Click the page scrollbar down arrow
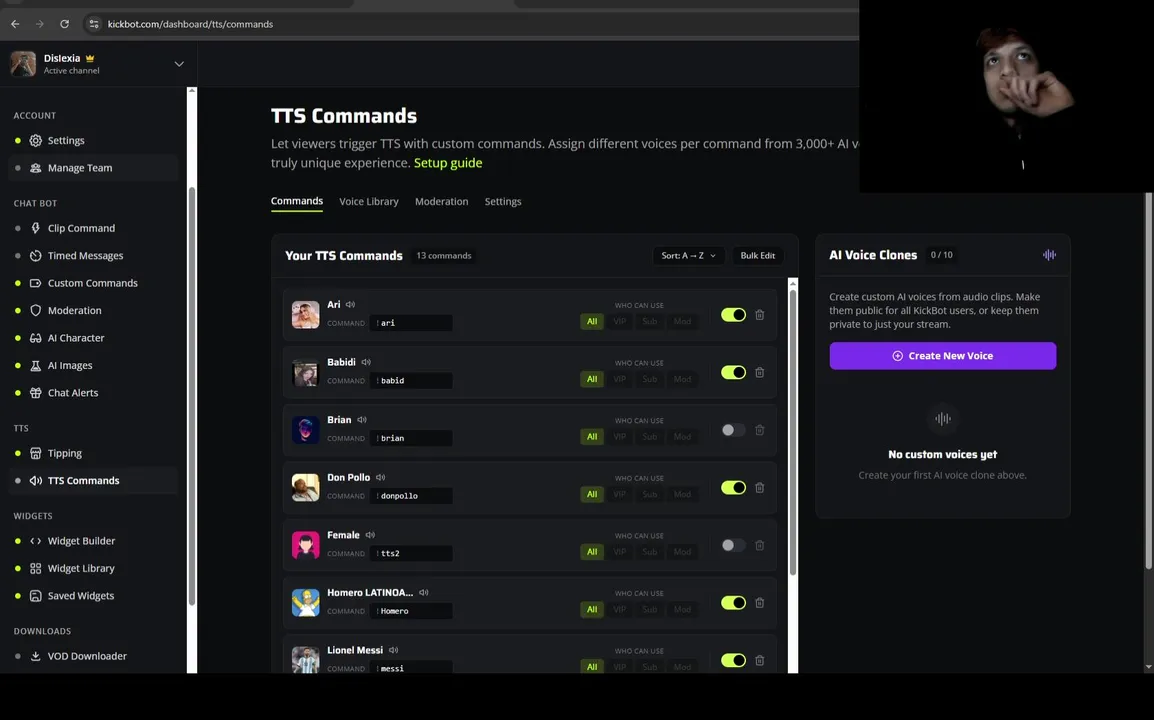 pyautogui.click(x=1148, y=667)
